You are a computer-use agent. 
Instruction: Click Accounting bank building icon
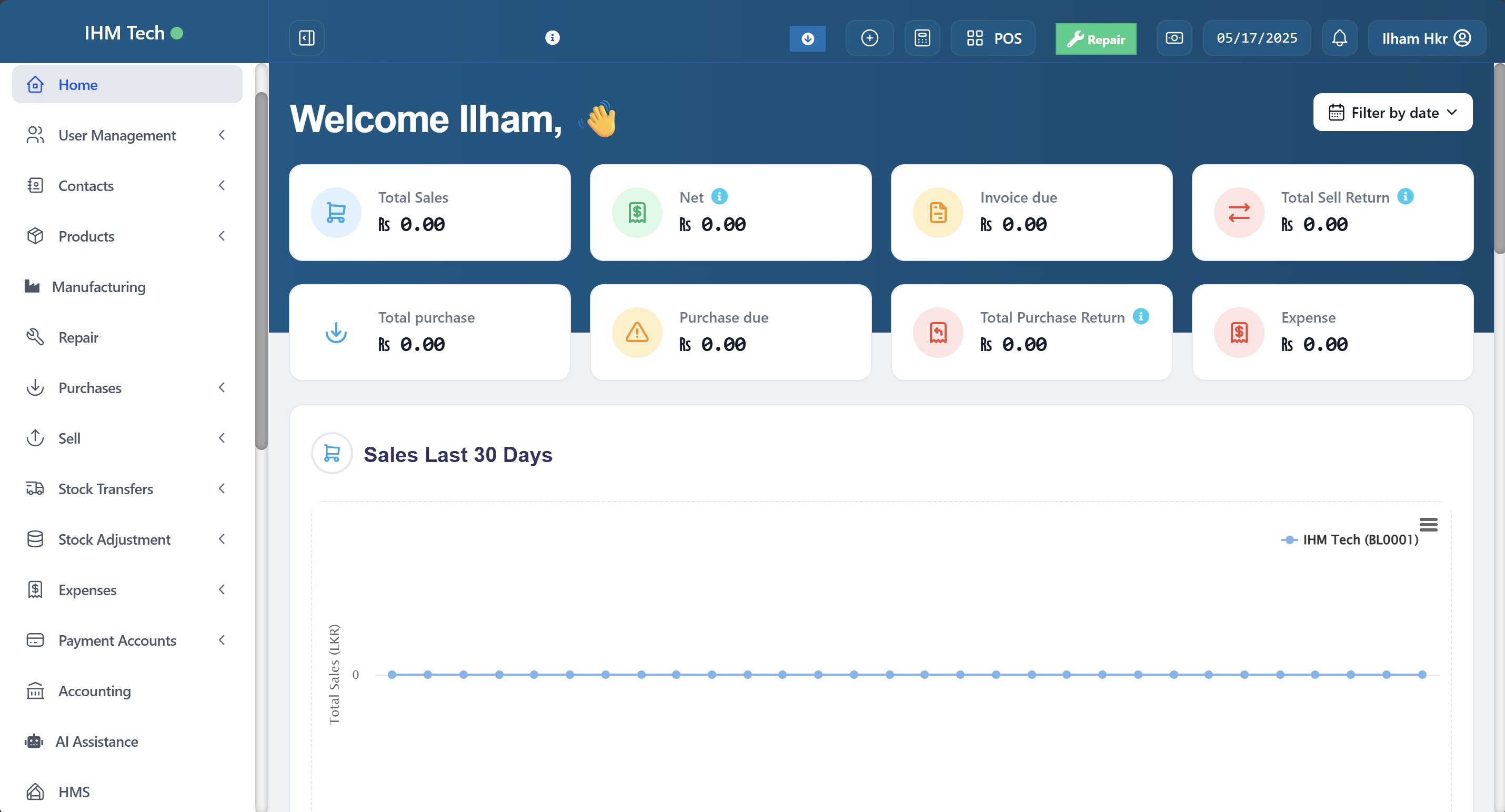coord(35,691)
